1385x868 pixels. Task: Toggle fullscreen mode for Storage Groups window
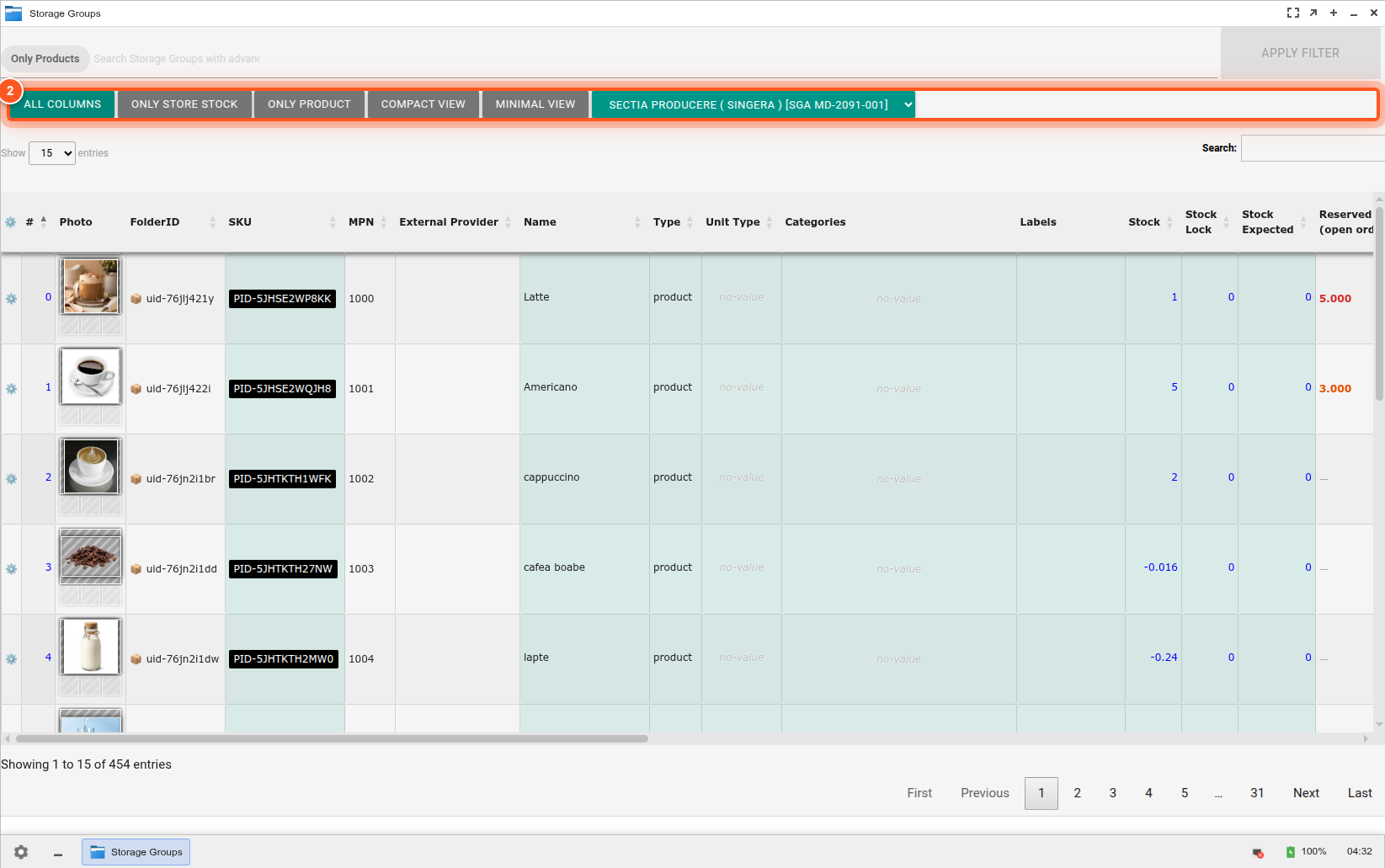pyautogui.click(x=1292, y=13)
